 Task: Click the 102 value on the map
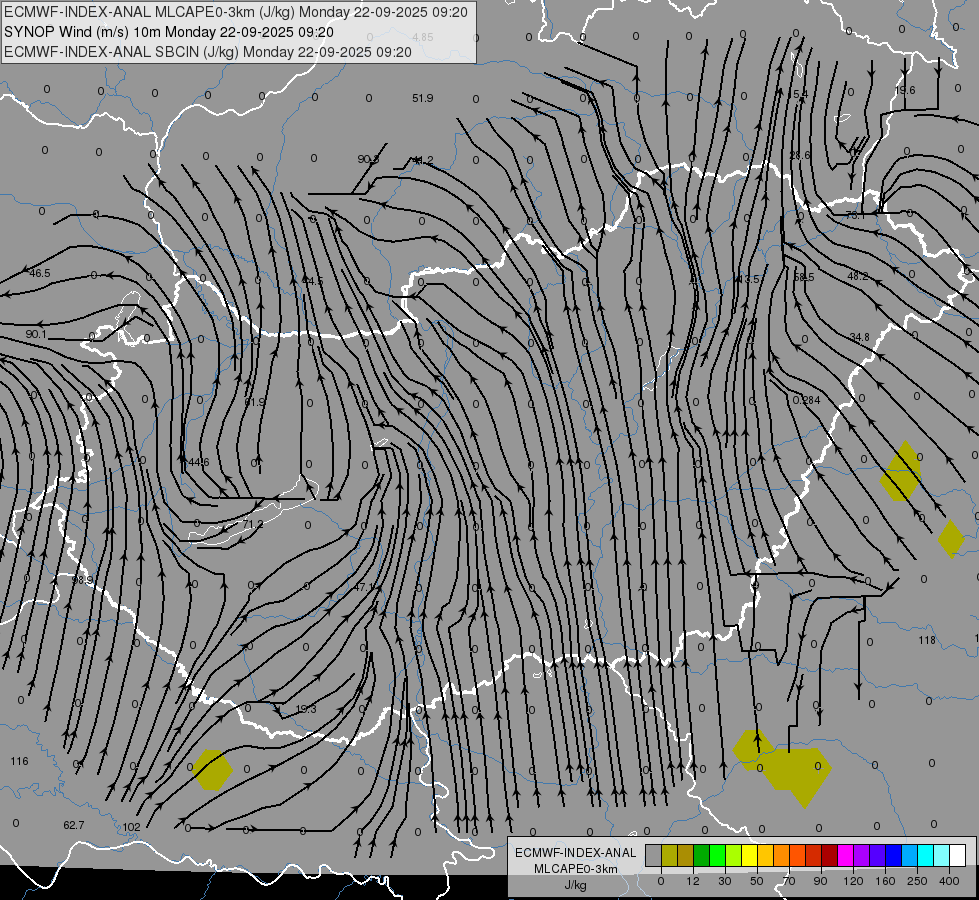pyautogui.click(x=131, y=827)
